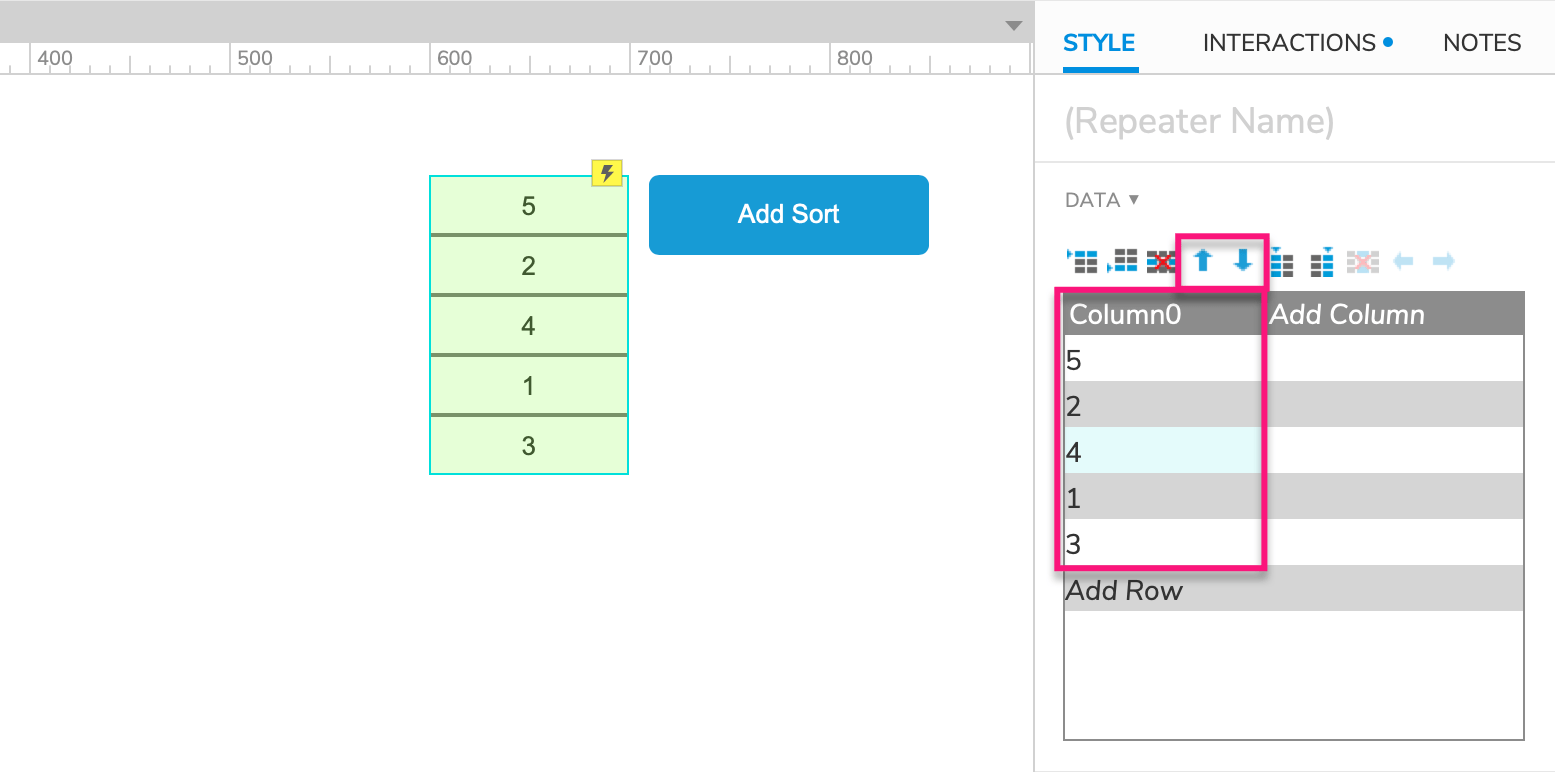The image size is (1555, 772).
Task: Delete the selected repeater row
Action: (x=1162, y=261)
